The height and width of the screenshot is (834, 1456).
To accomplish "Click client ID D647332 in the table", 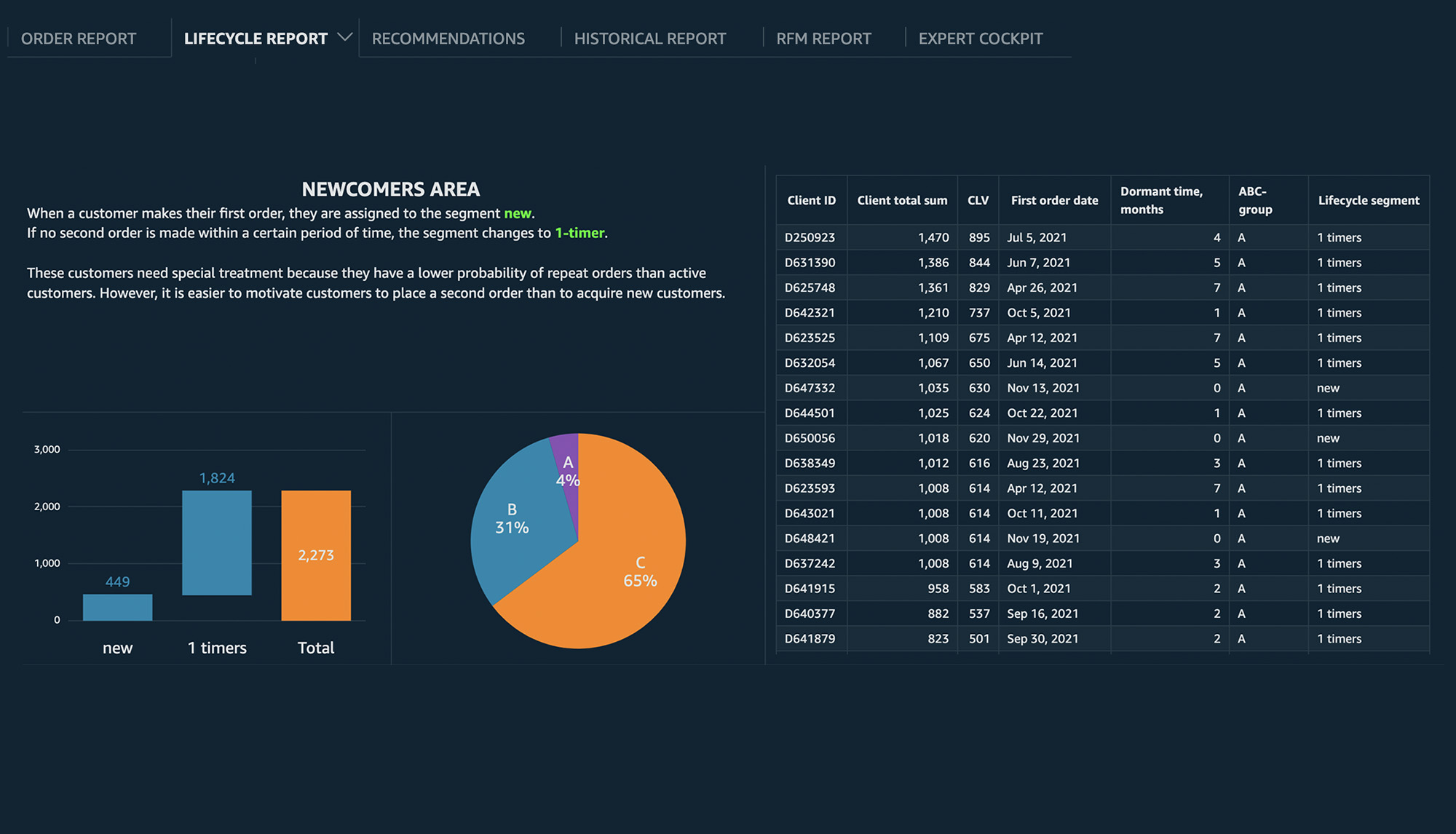I will (x=810, y=388).
